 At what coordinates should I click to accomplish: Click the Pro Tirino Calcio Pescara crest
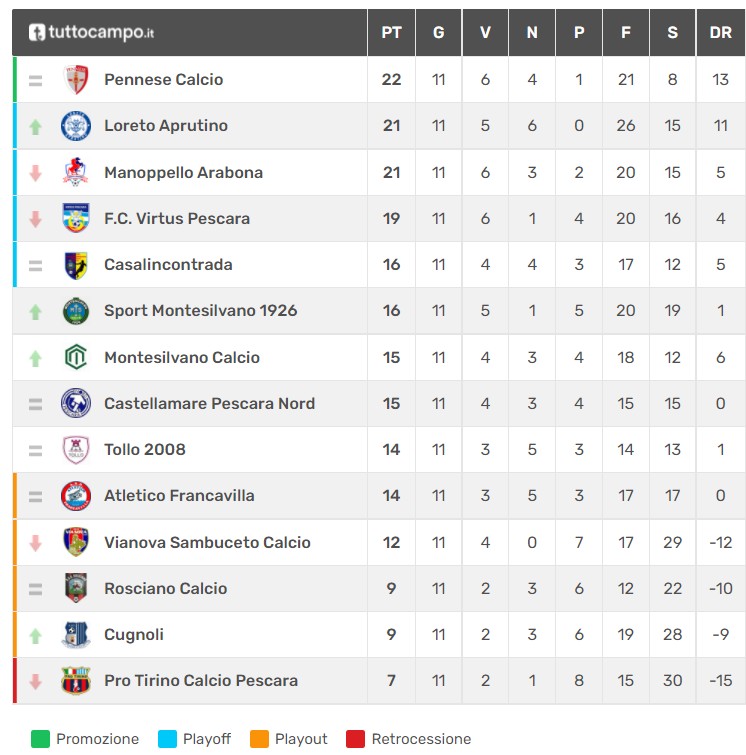point(76,680)
